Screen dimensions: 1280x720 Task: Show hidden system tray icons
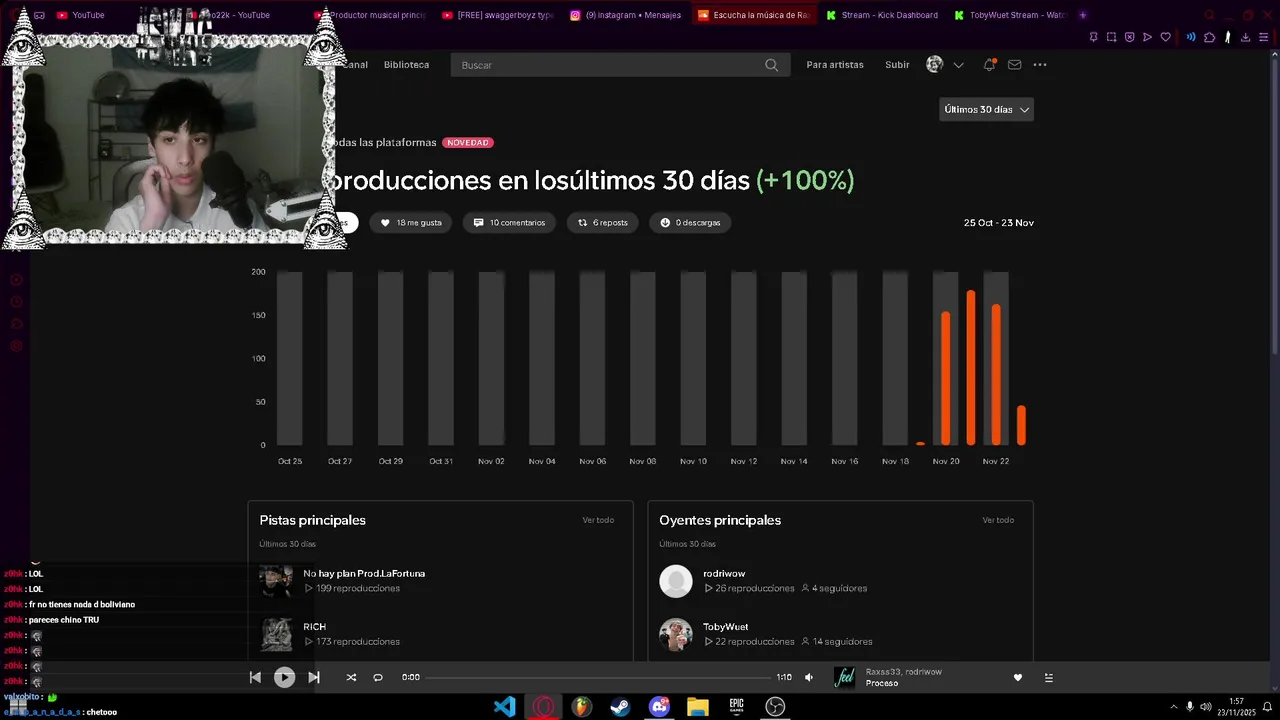point(1173,707)
